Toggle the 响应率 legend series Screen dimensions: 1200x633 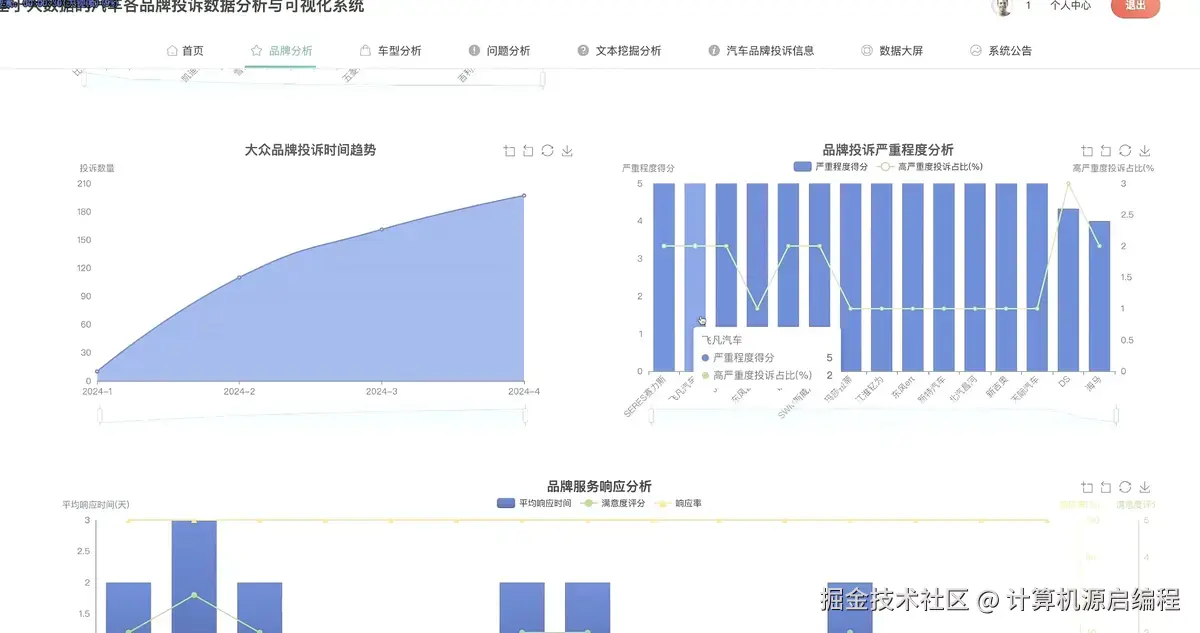pos(678,503)
